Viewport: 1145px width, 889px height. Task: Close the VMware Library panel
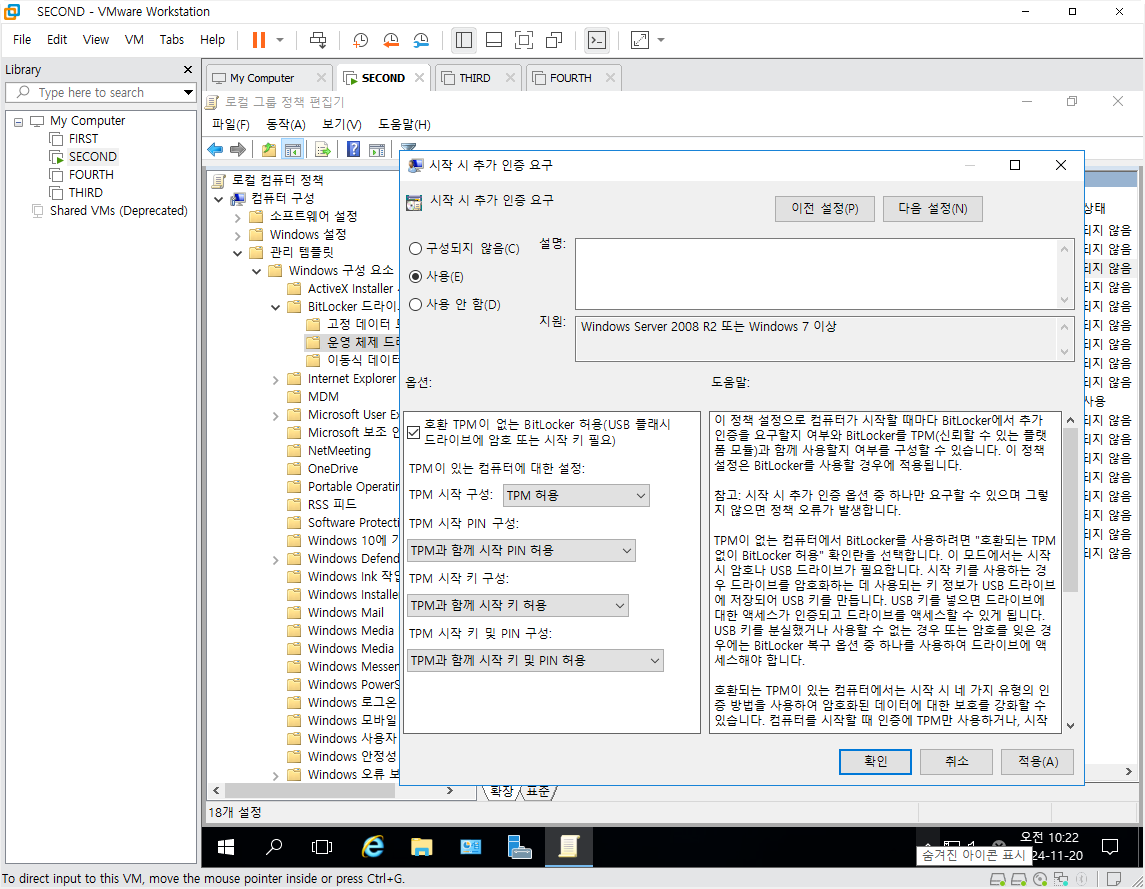pyautogui.click(x=188, y=69)
